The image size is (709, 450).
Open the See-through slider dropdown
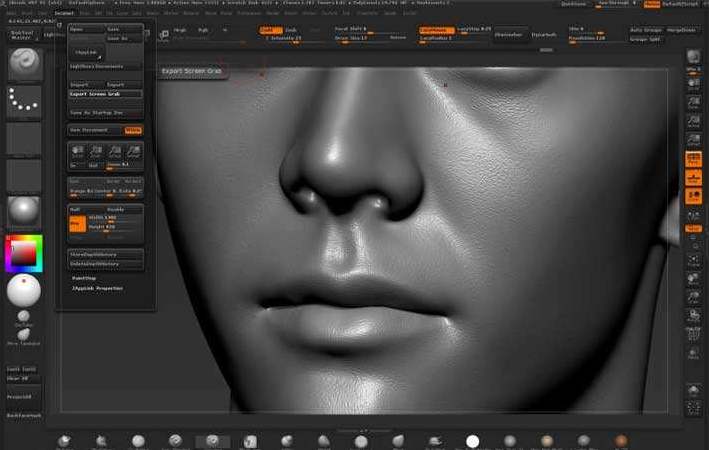(x=618, y=4)
